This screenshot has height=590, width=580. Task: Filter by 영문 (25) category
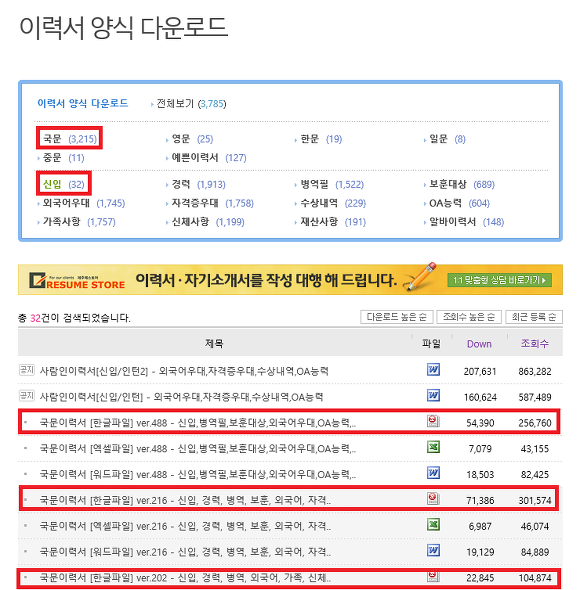click(192, 139)
